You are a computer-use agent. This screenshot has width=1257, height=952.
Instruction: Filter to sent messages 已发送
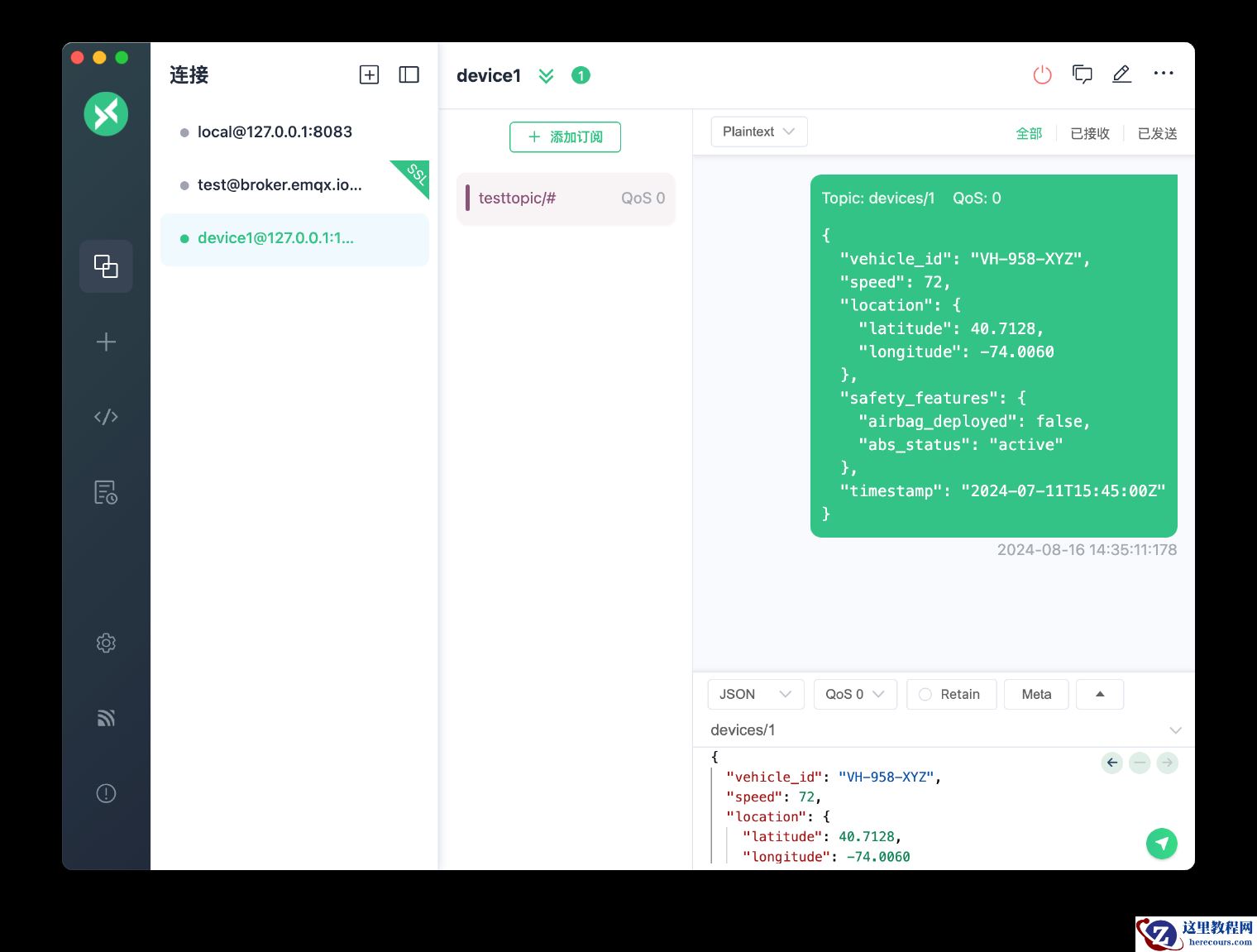coord(1158,134)
